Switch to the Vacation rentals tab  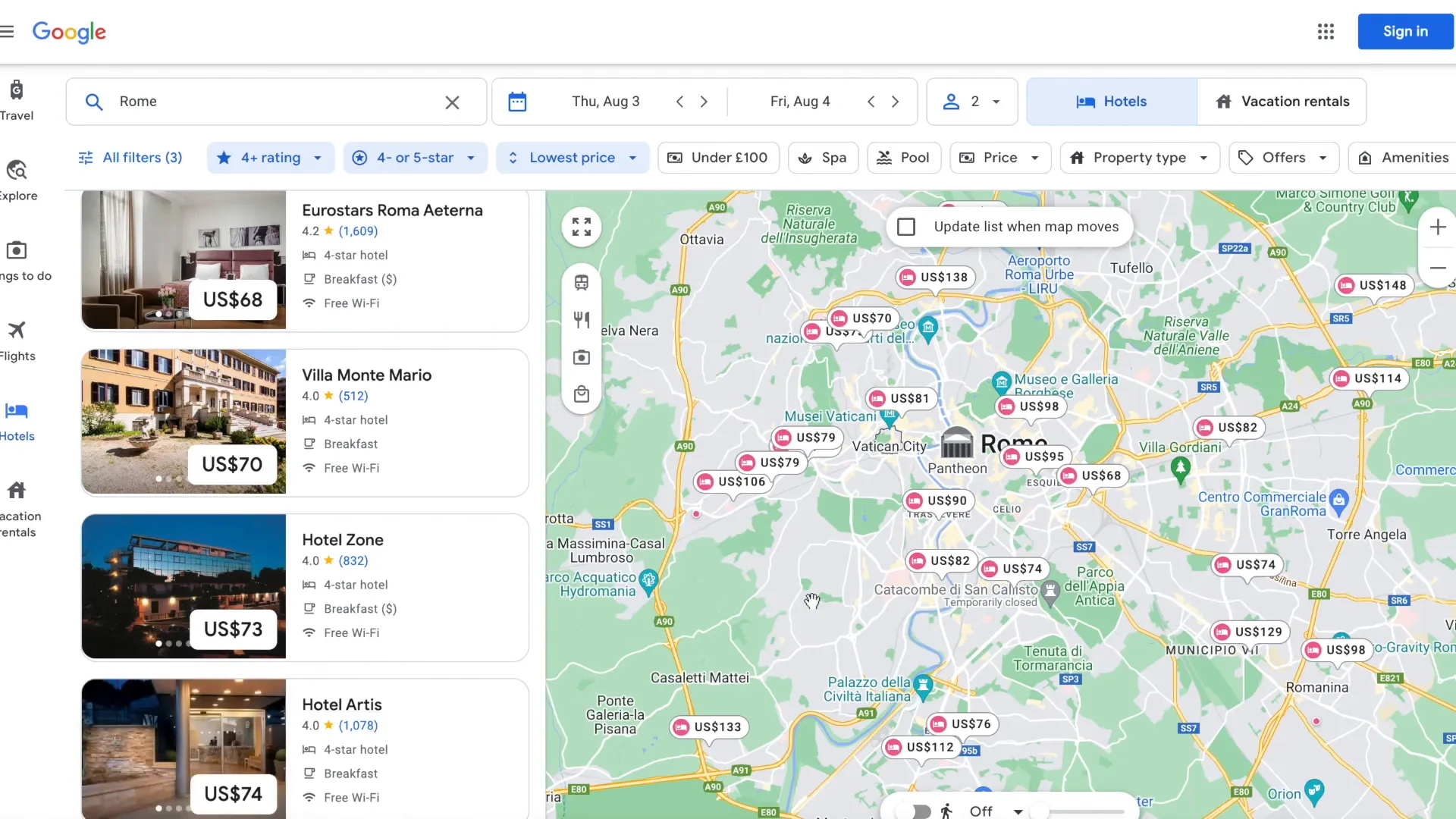tap(1282, 102)
